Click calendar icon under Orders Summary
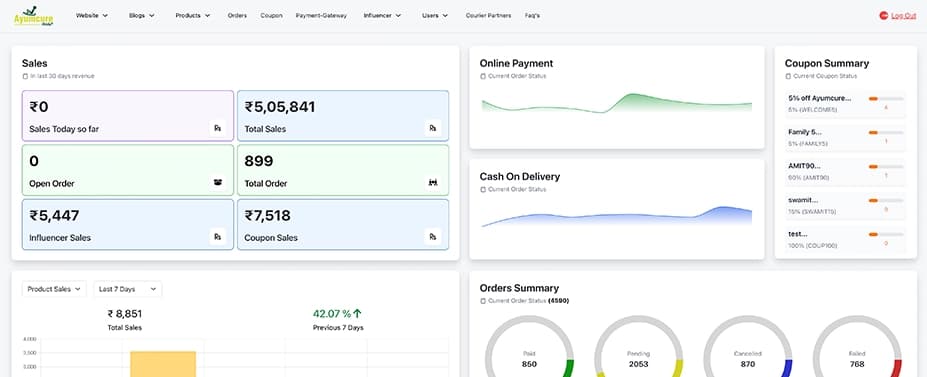The image size is (927, 377). click(x=482, y=301)
